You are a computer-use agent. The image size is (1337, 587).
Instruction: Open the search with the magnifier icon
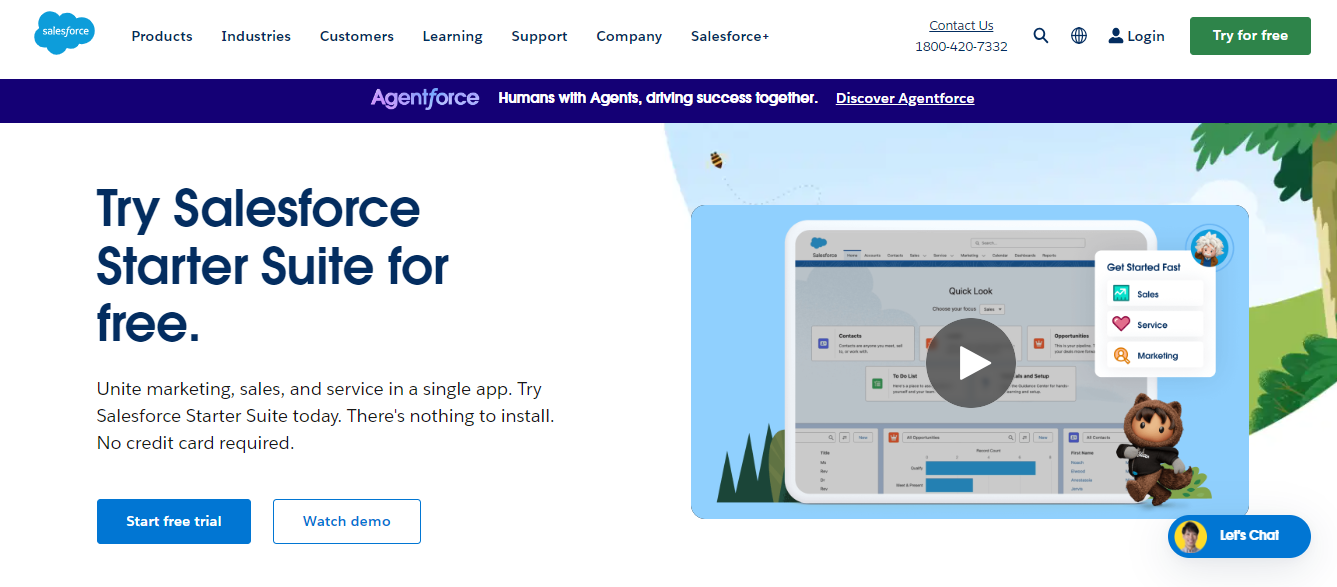point(1040,35)
